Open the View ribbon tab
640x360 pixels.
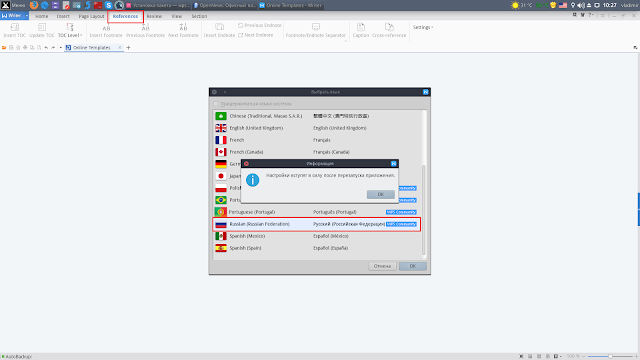(x=176, y=16)
